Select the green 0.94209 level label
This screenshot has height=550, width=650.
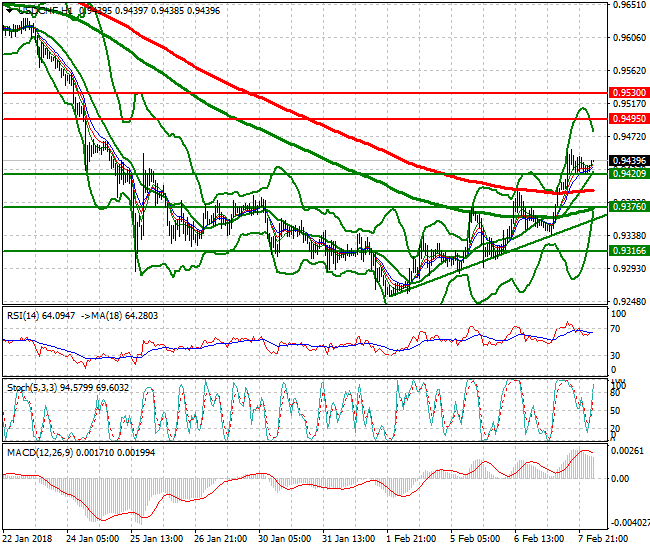coord(629,174)
